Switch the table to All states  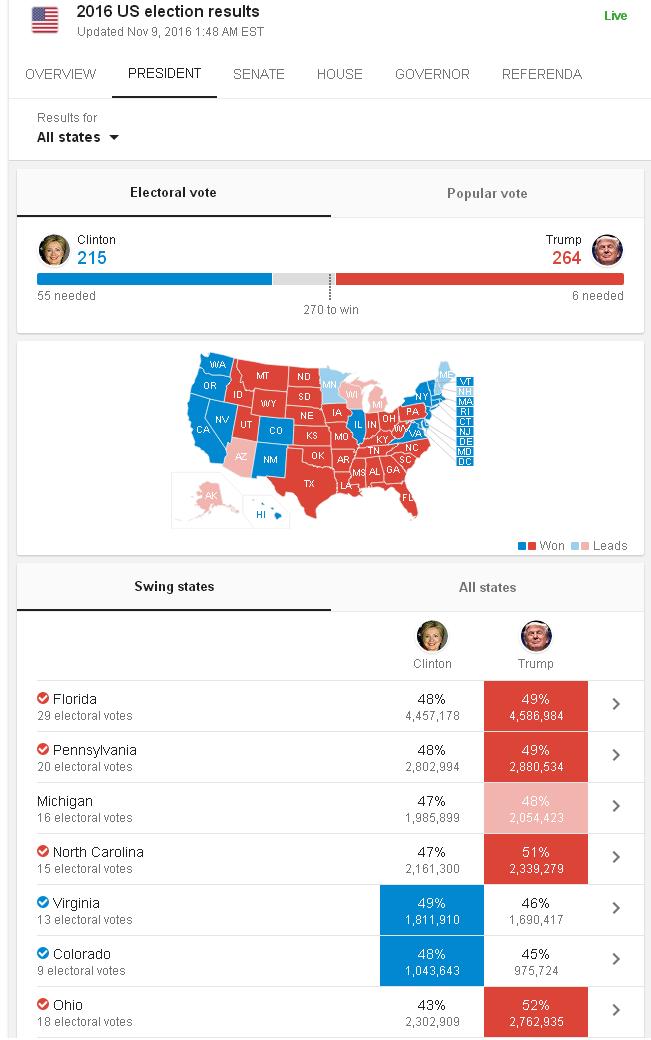tap(487, 587)
